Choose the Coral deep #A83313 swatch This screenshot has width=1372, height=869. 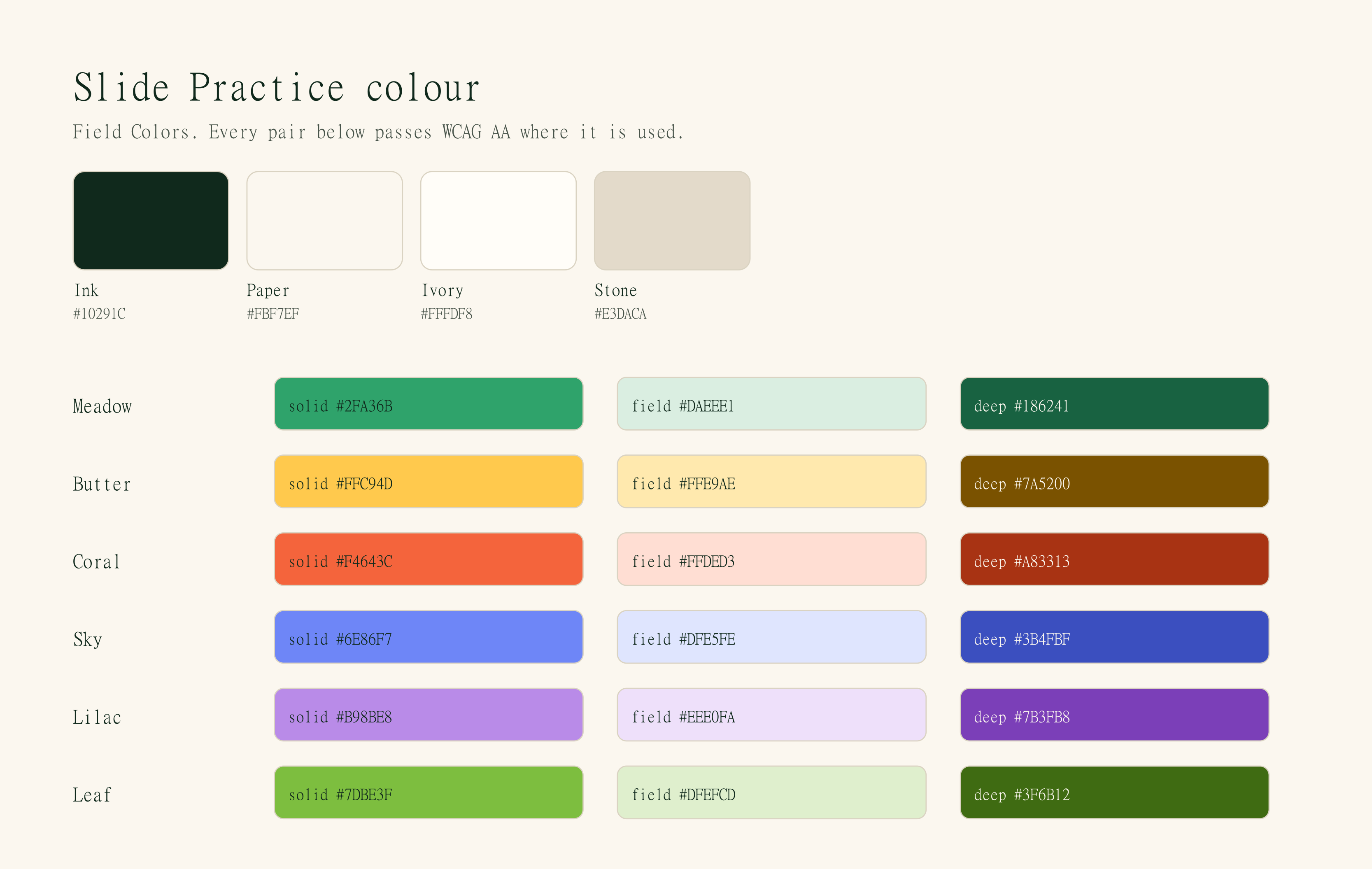pyautogui.click(x=1114, y=559)
